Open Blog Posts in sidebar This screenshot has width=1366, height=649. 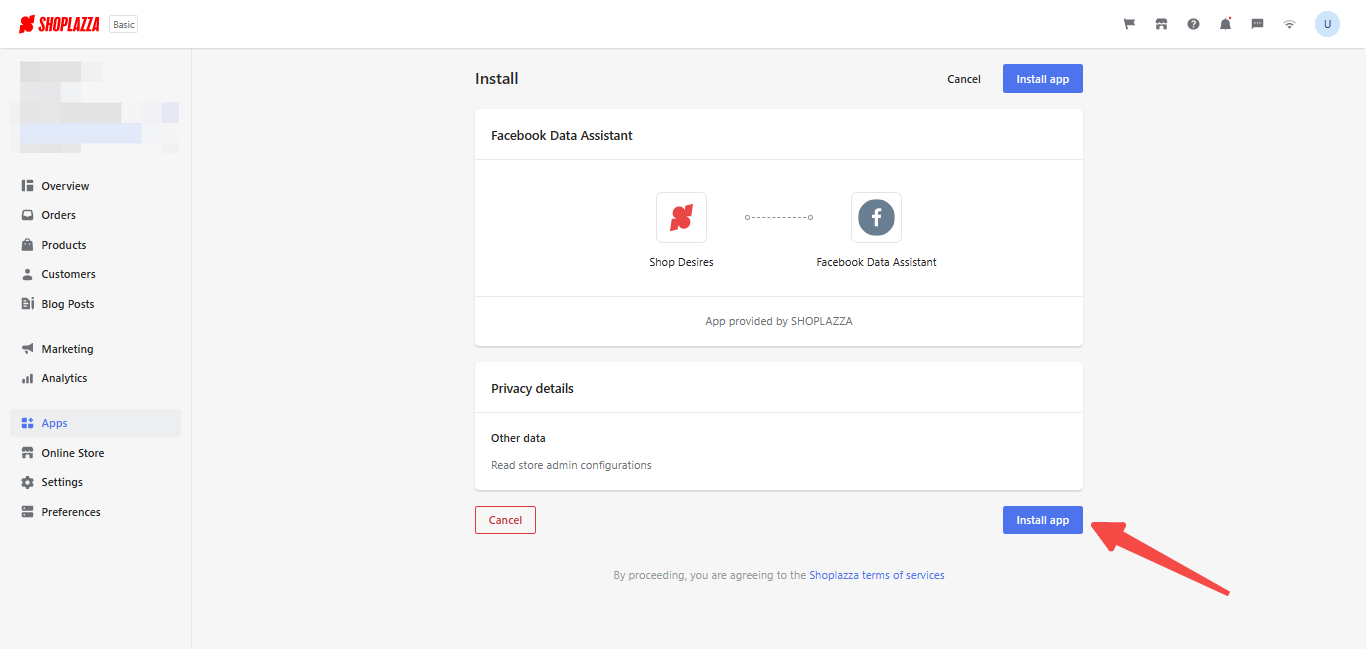95,304
